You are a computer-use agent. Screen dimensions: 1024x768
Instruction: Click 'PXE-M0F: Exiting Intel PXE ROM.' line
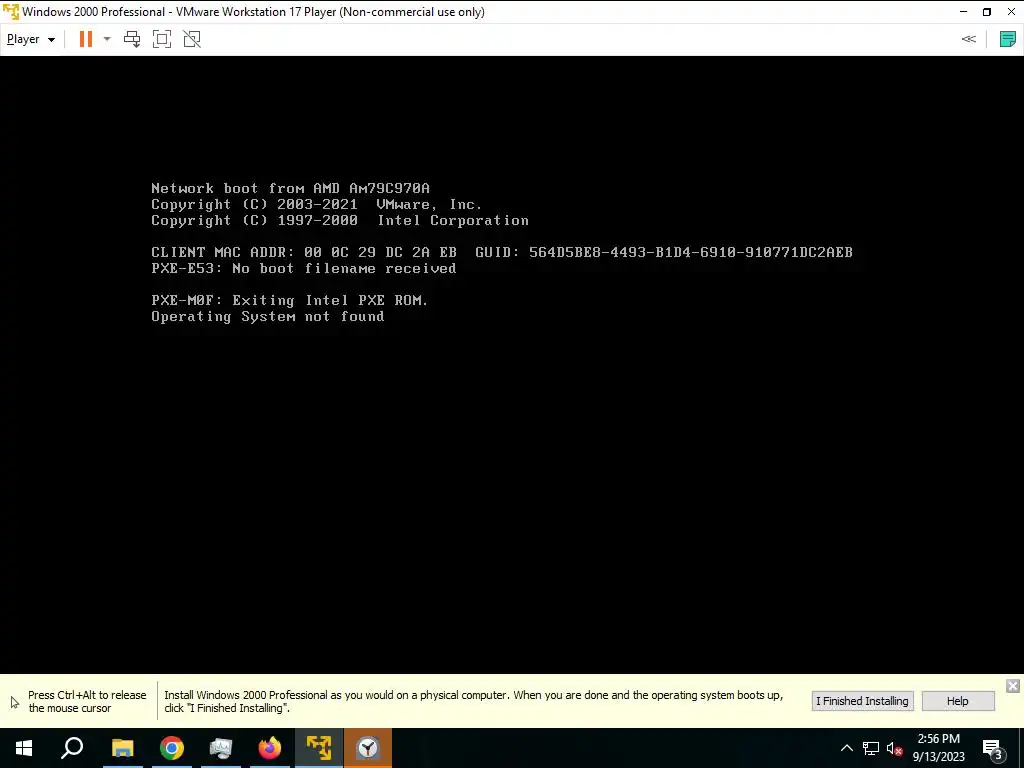289,300
